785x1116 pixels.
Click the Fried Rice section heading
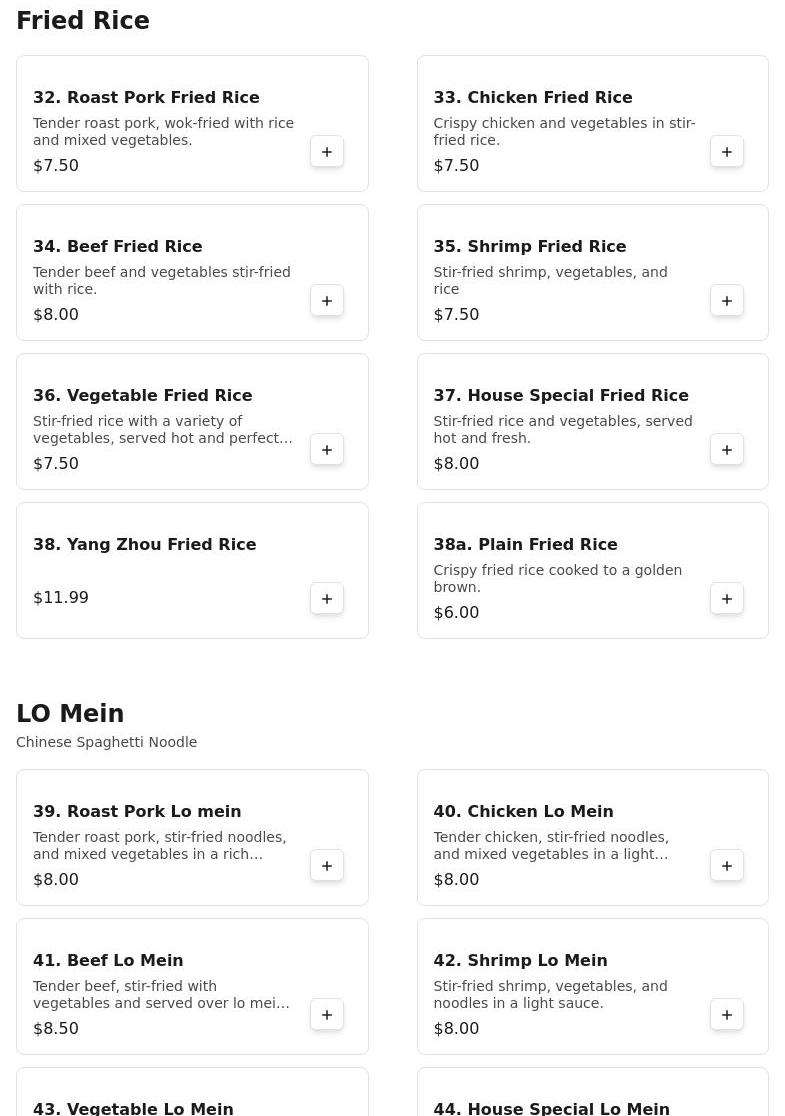(83, 21)
